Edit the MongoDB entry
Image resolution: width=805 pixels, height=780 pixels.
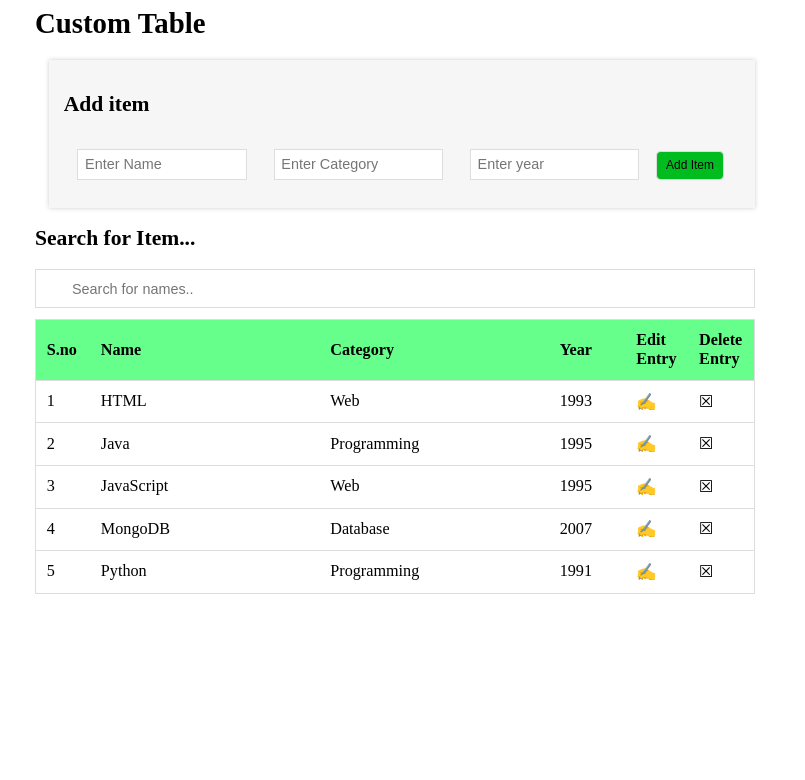[646, 529]
